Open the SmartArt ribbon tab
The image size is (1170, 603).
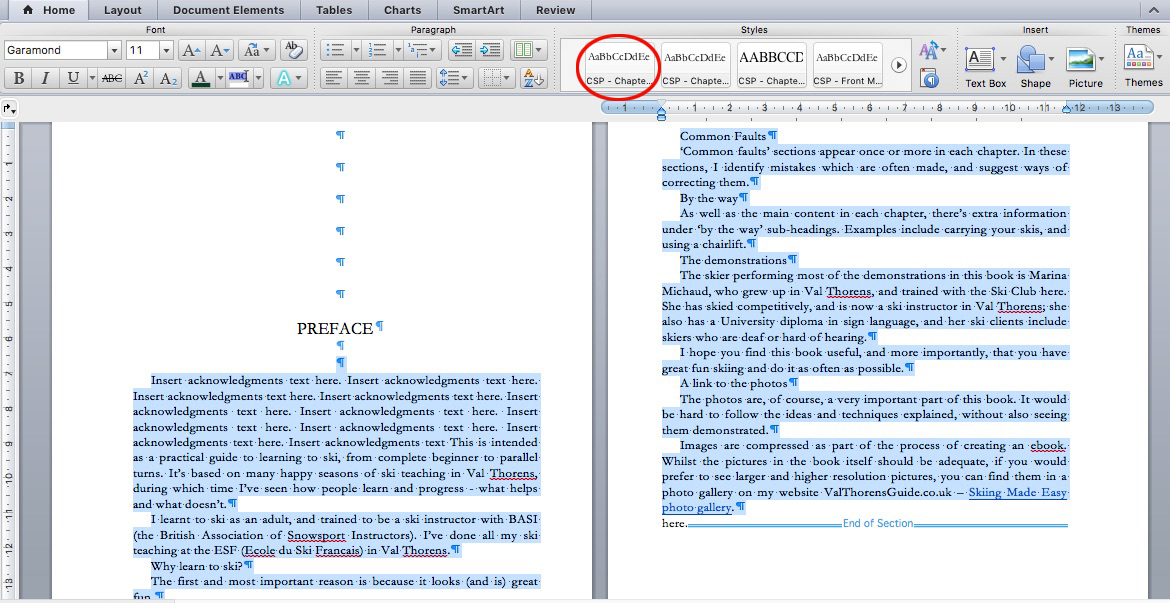477,10
